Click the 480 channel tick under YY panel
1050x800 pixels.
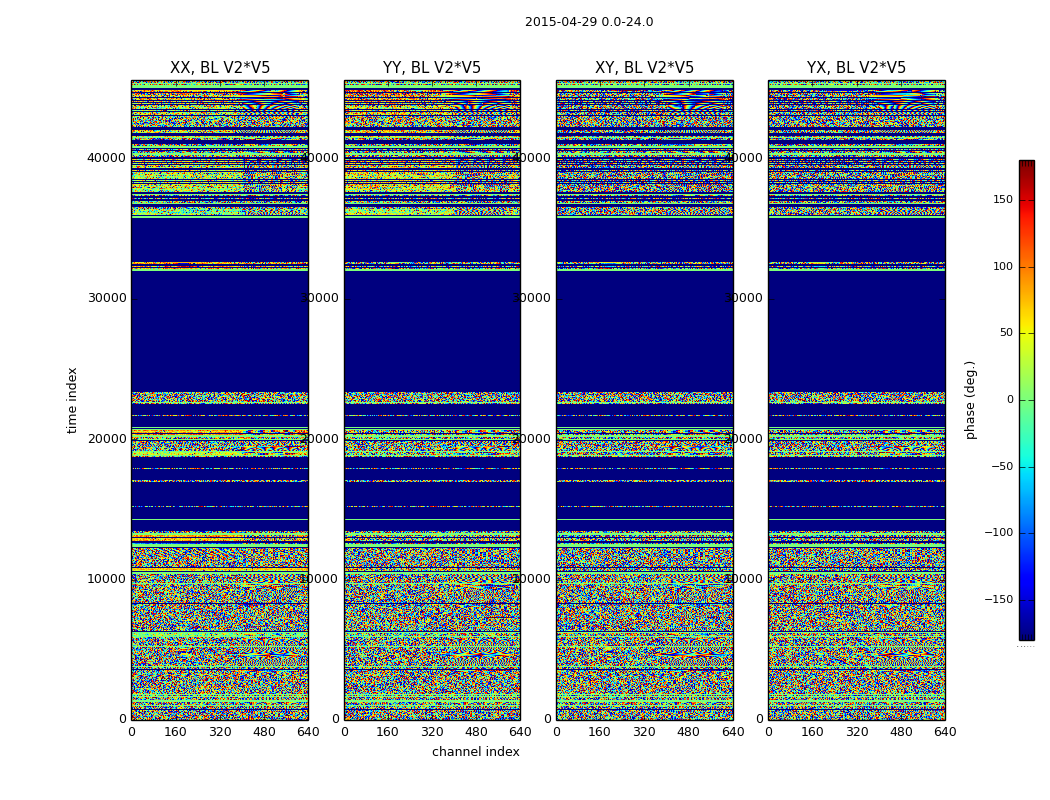[x=476, y=732]
